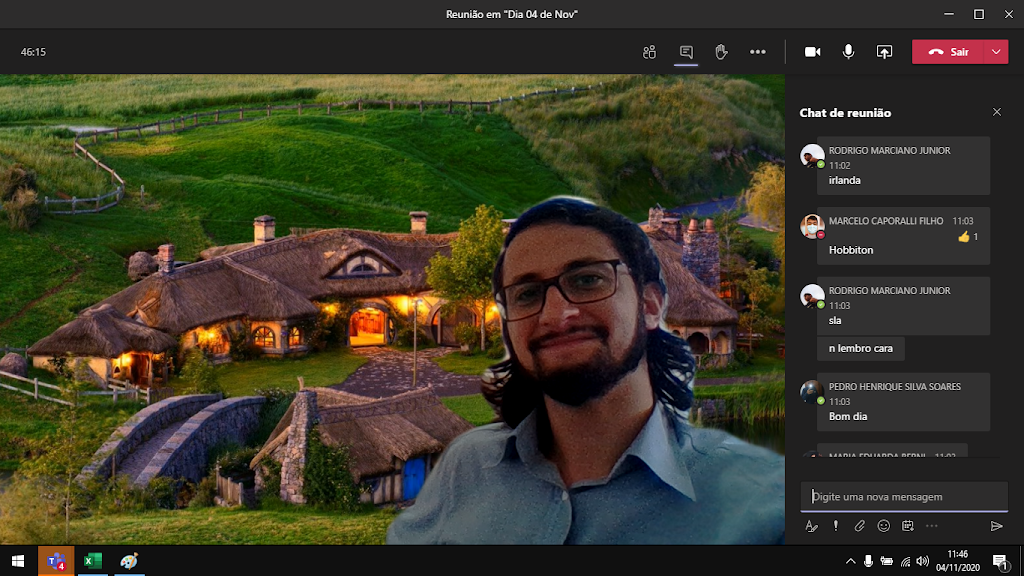Open Microsoft Teams from taskbar
This screenshot has height=576, width=1024.
point(56,561)
